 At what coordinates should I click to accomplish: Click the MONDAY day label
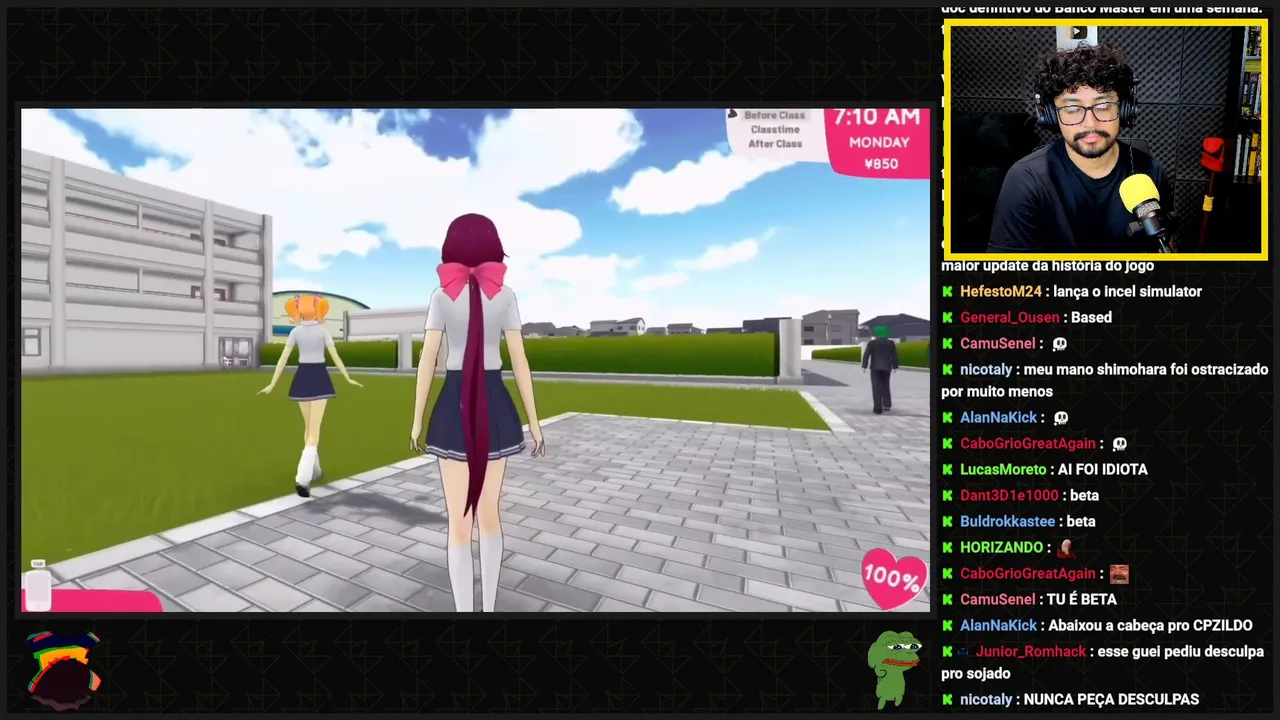tap(879, 143)
